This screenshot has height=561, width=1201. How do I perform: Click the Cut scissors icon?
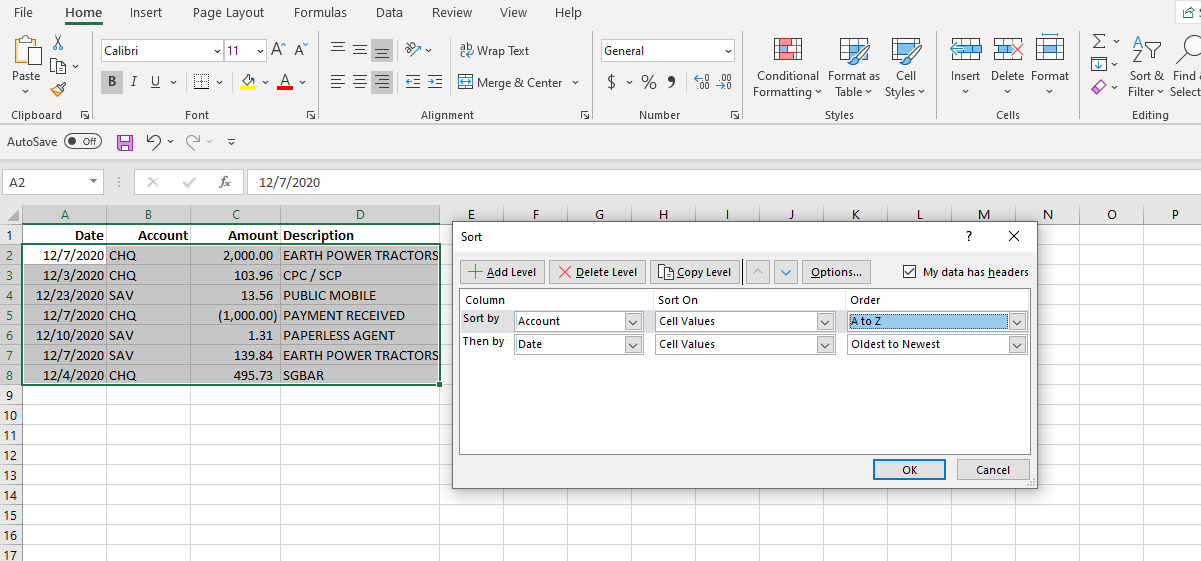click(x=58, y=43)
